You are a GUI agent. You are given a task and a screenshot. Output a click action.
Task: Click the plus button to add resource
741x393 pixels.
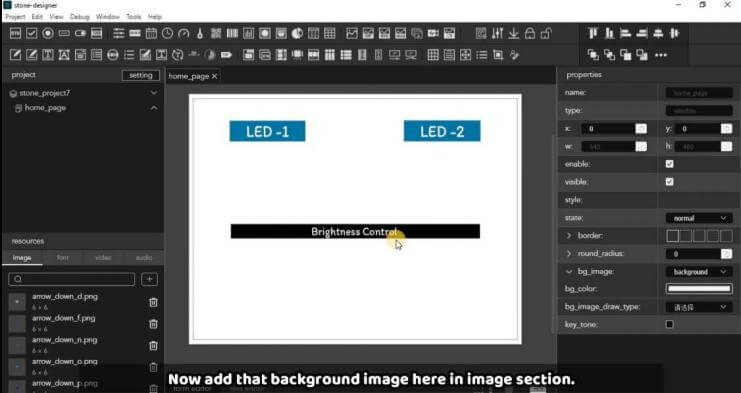pos(149,279)
